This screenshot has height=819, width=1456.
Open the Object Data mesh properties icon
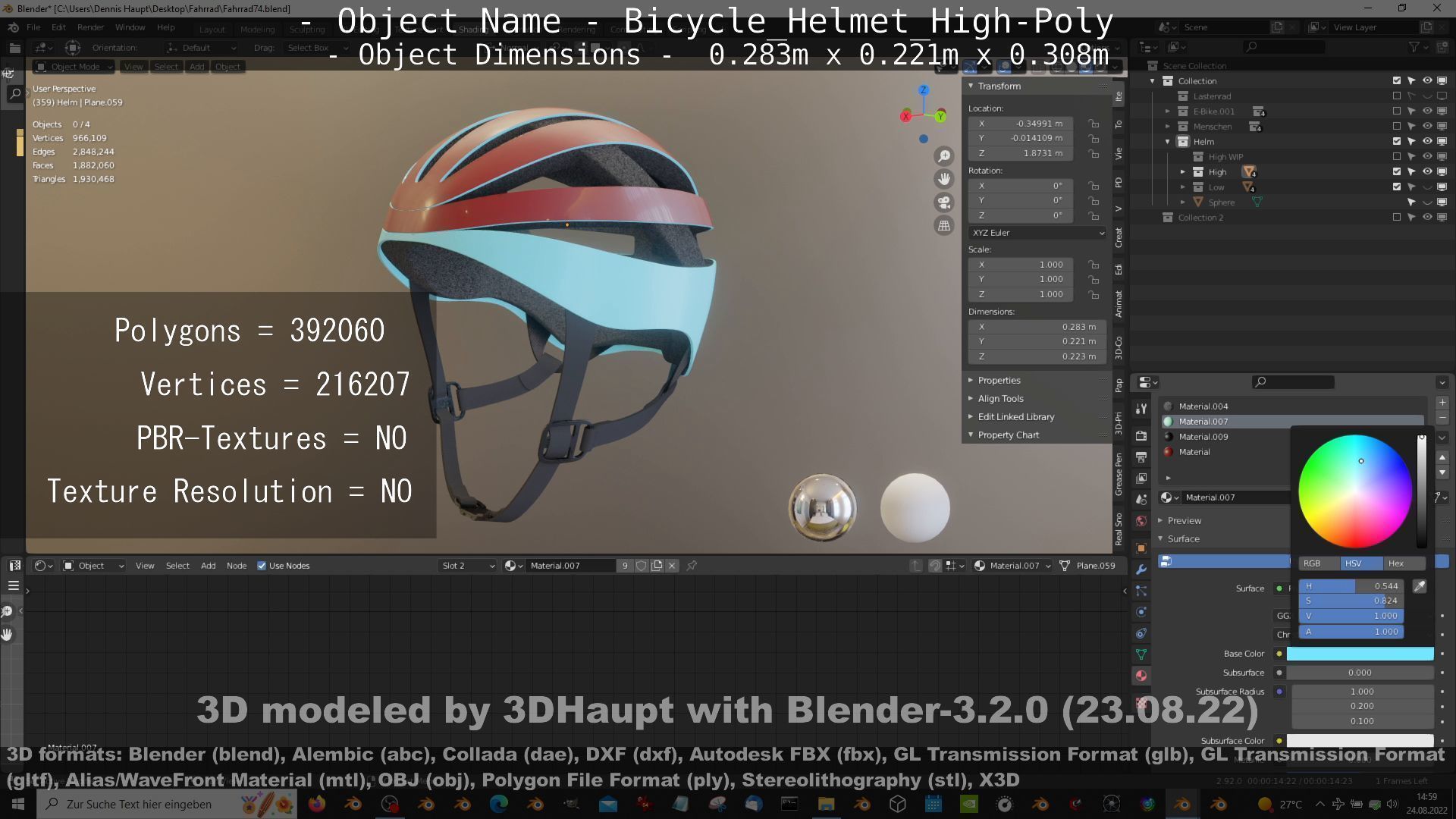pos(1141,654)
